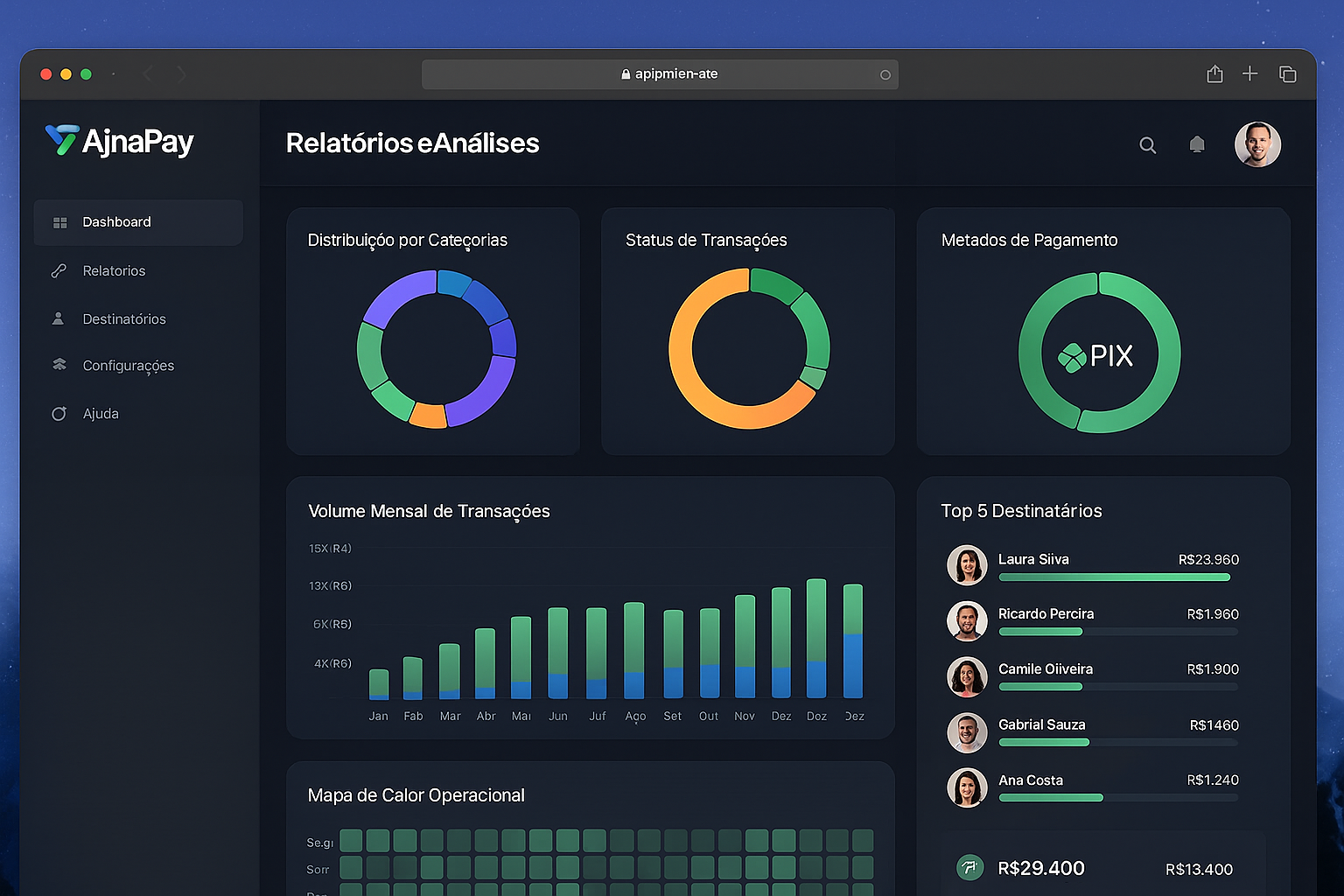Click the Relatorios chain-link icon
This screenshot has width=1344, height=896.
tap(59, 270)
